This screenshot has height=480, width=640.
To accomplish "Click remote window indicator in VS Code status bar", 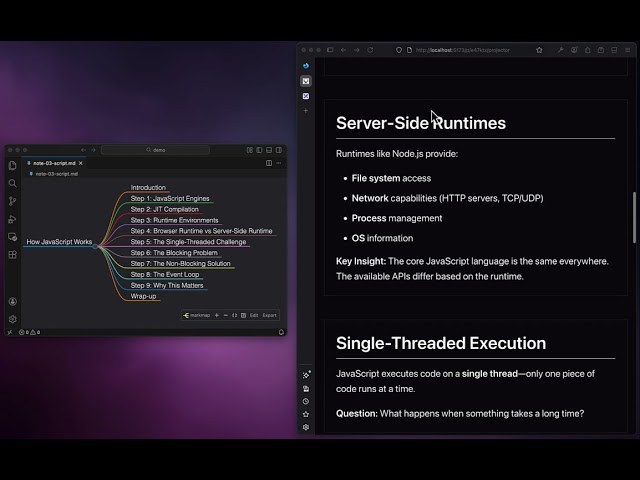I will pos(10,332).
